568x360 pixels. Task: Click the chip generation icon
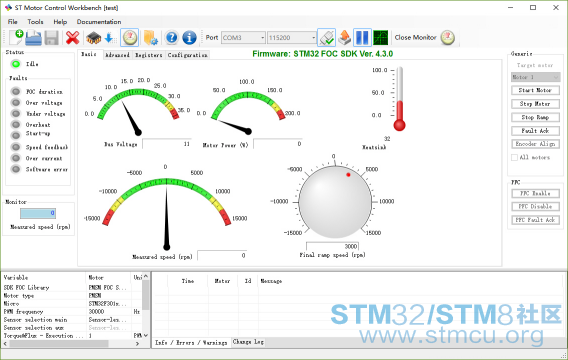coord(93,38)
